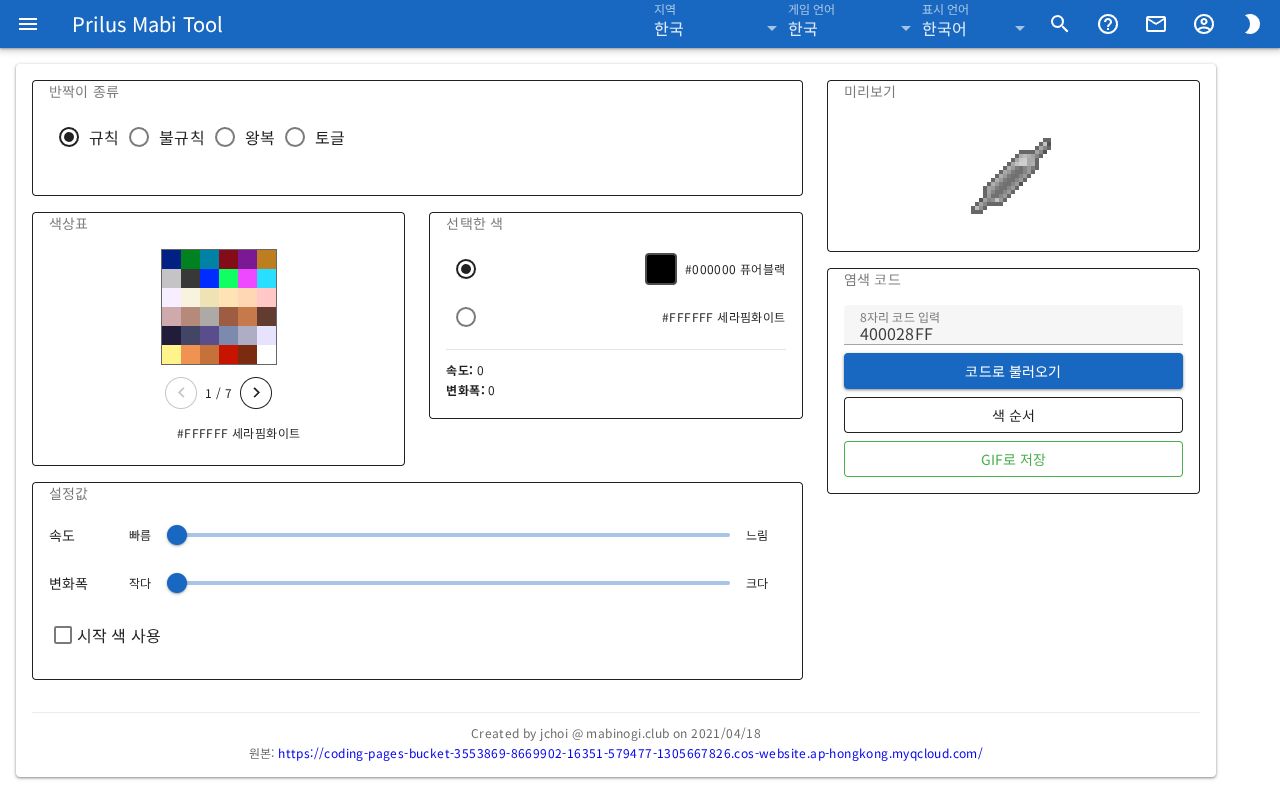
Task: Open the original source hyperlink
Action: [x=630, y=753]
